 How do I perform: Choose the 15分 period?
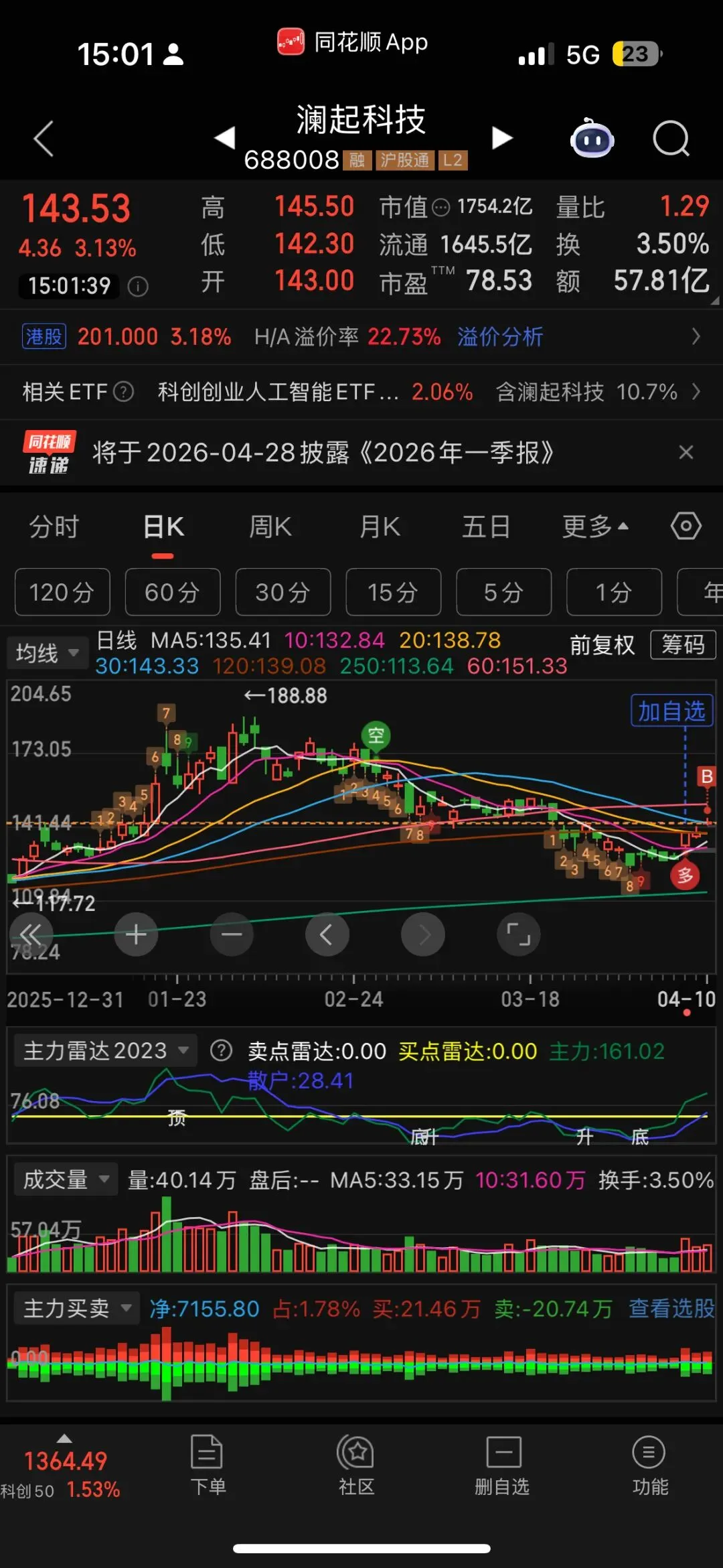point(394,592)
